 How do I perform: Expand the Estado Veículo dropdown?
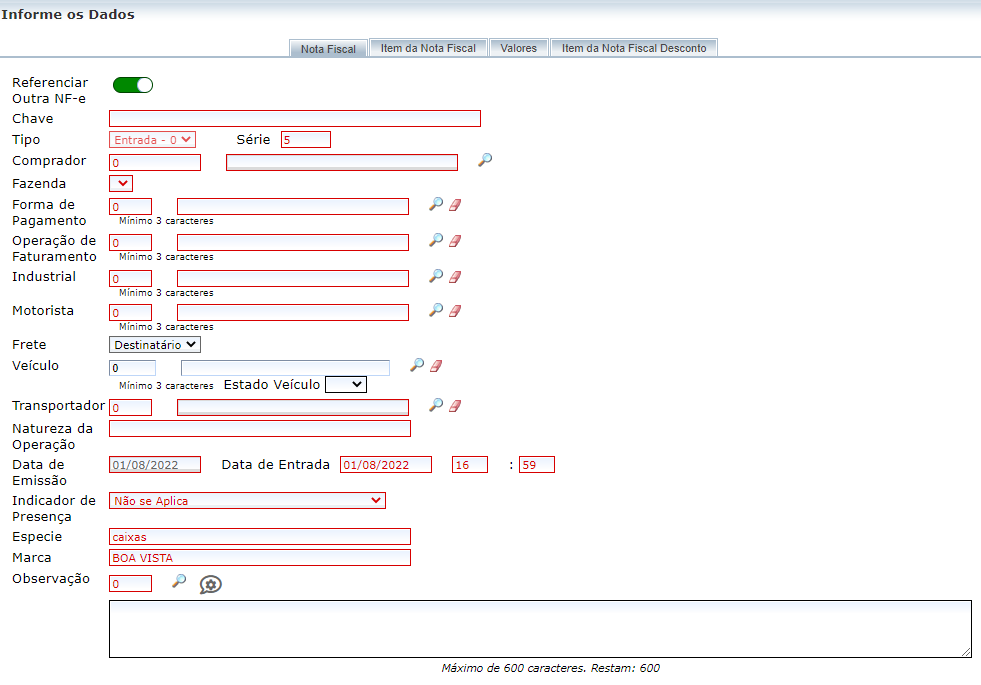[x=345, y=384]
